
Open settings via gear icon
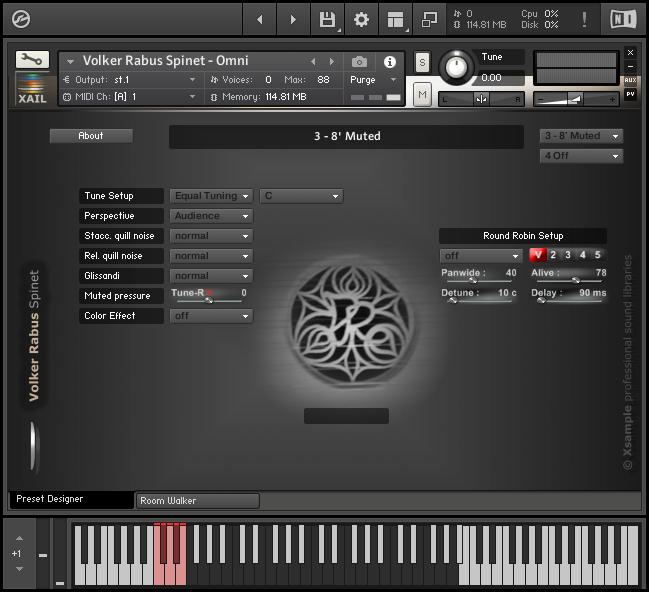pos(361,19)
